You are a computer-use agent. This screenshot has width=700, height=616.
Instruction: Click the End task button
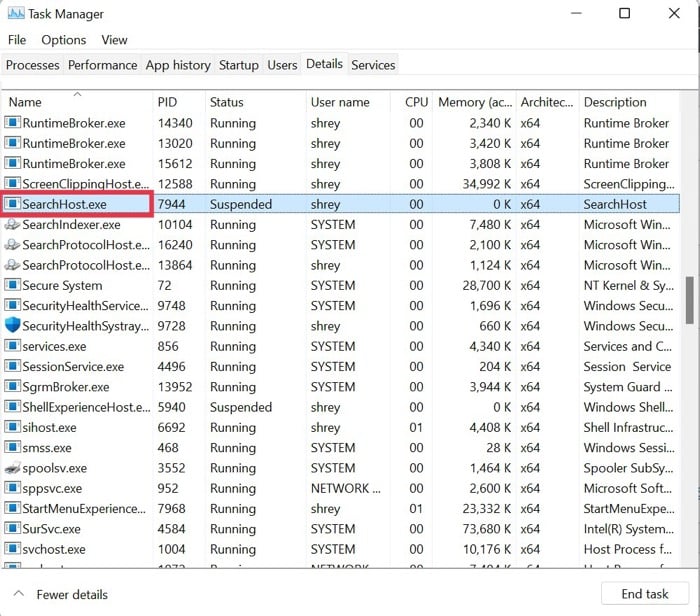tap(645, 593)
